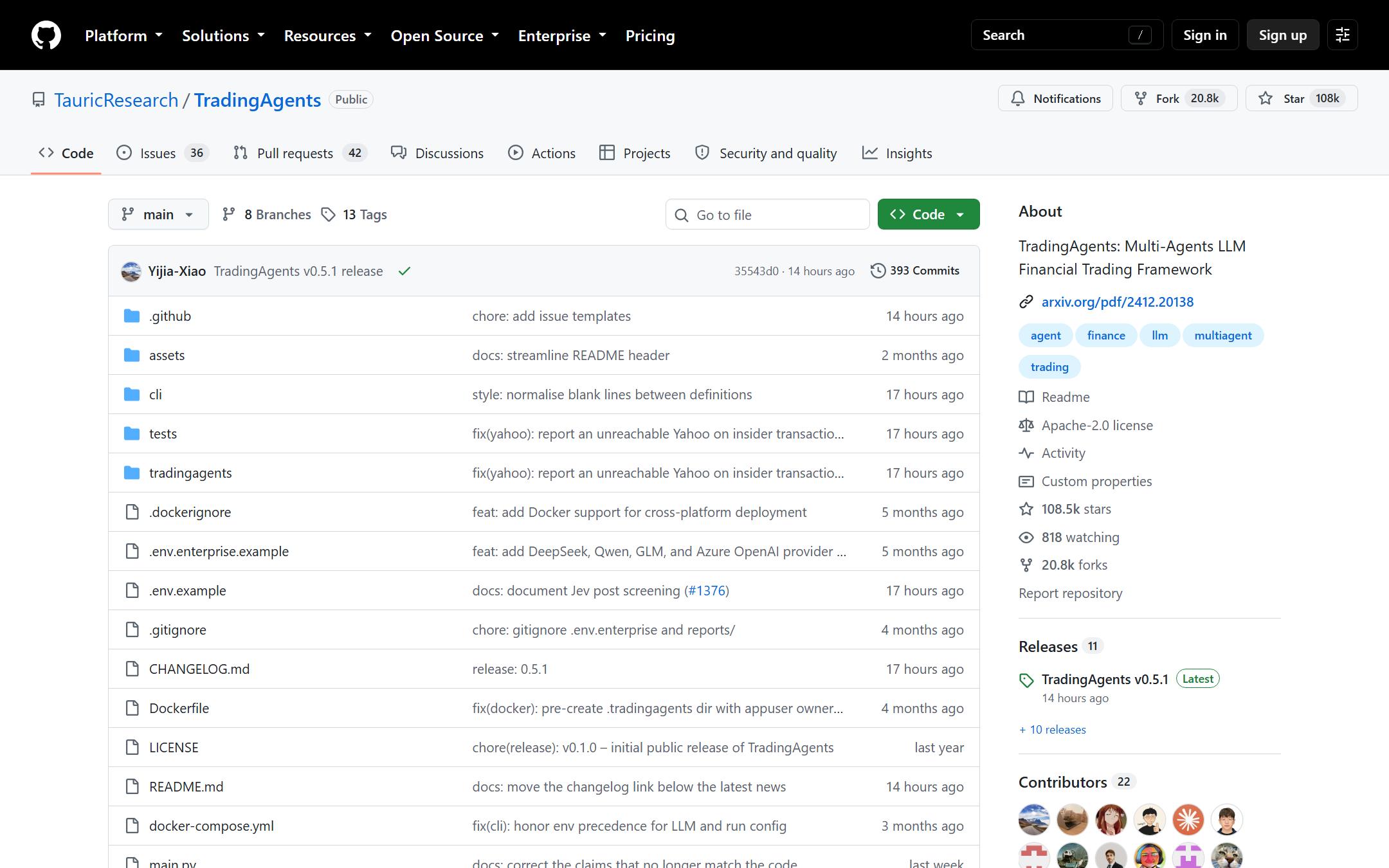Open the arxiv.org/pdf/2412.20138 link
This screenshot has height=868, width=1389.
coord(1118,302)
